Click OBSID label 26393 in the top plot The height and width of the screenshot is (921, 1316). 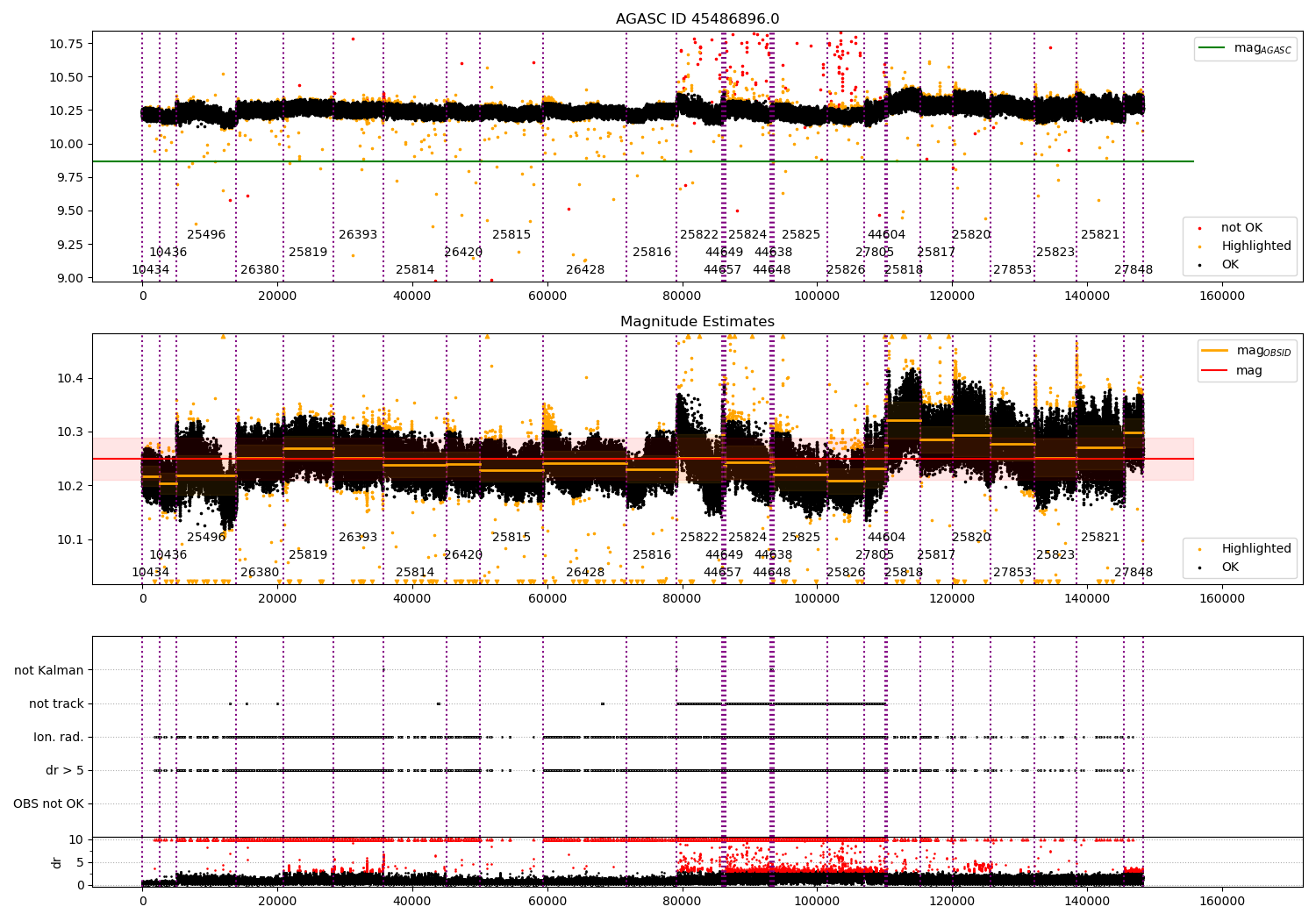pos(358,235)
